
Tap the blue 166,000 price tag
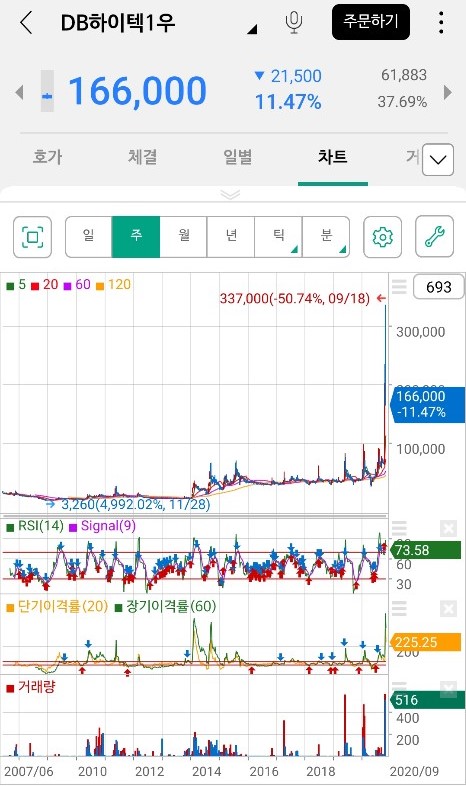(x=427, y=404)
